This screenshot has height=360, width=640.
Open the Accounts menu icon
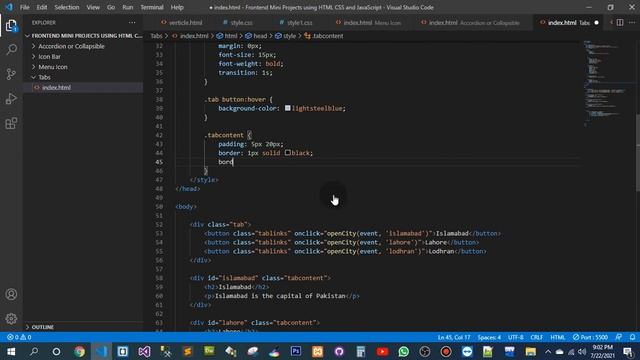point(11,294)
